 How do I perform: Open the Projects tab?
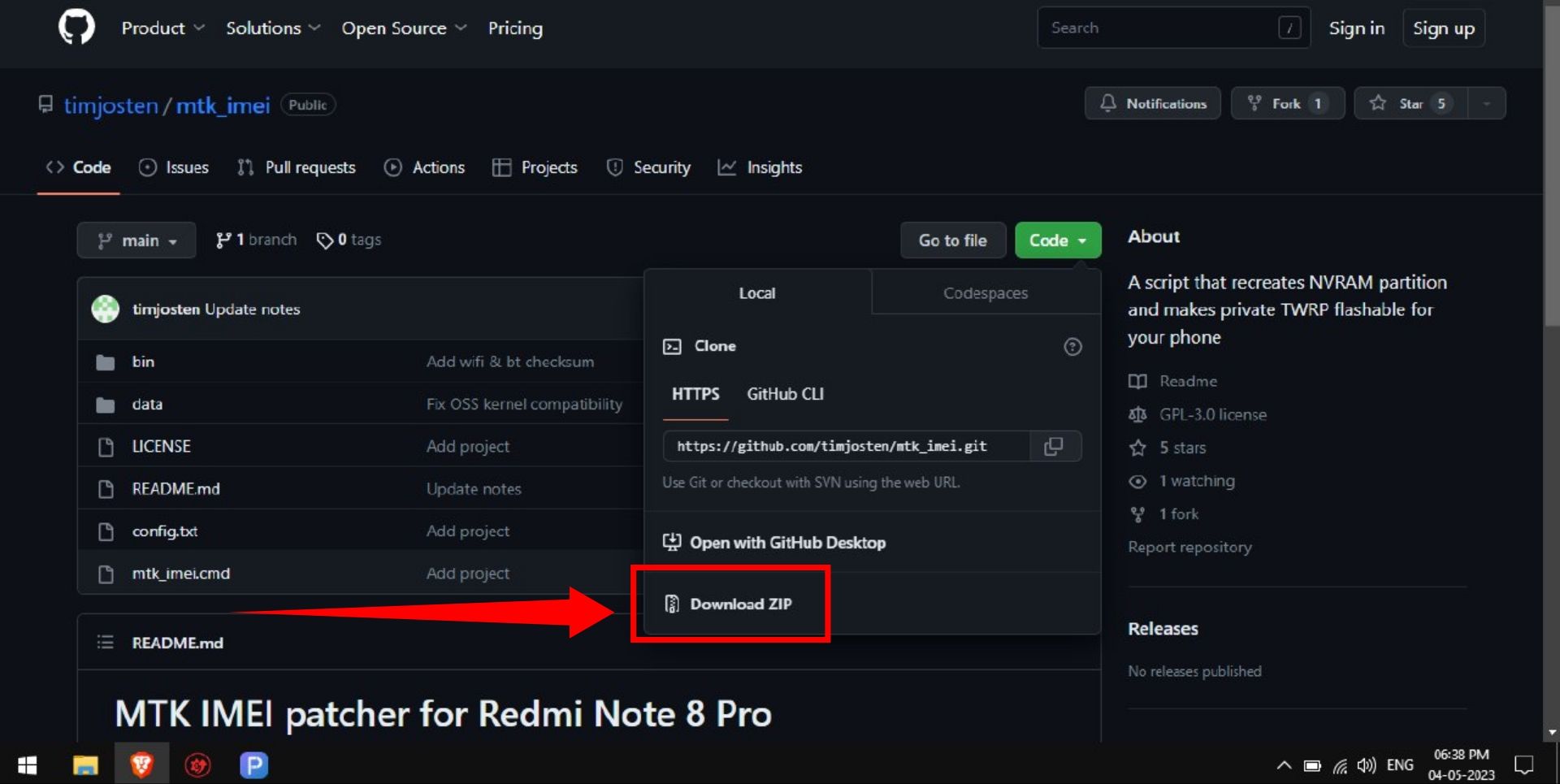535,167
